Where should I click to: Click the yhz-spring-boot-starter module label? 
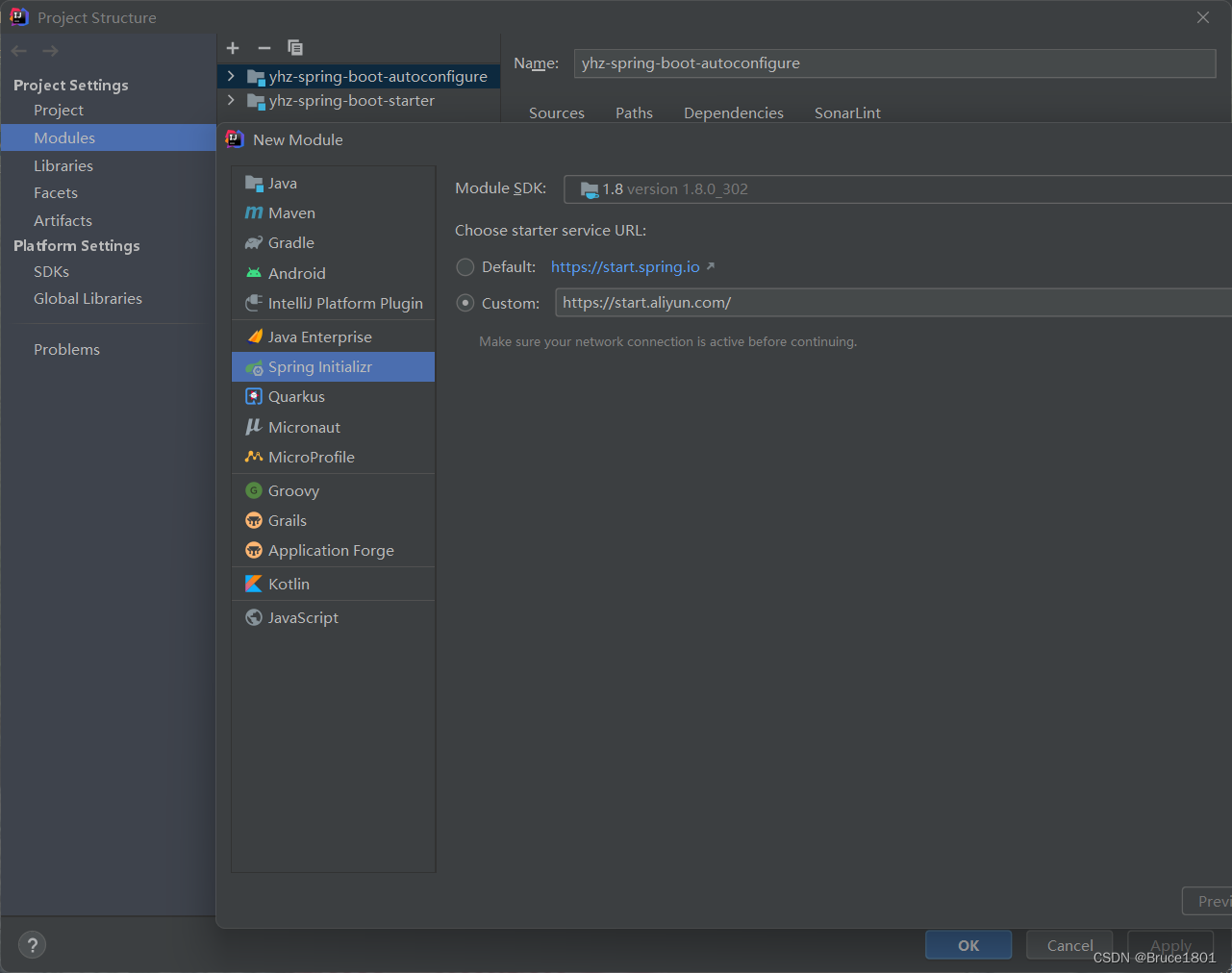tap(352, 101)
